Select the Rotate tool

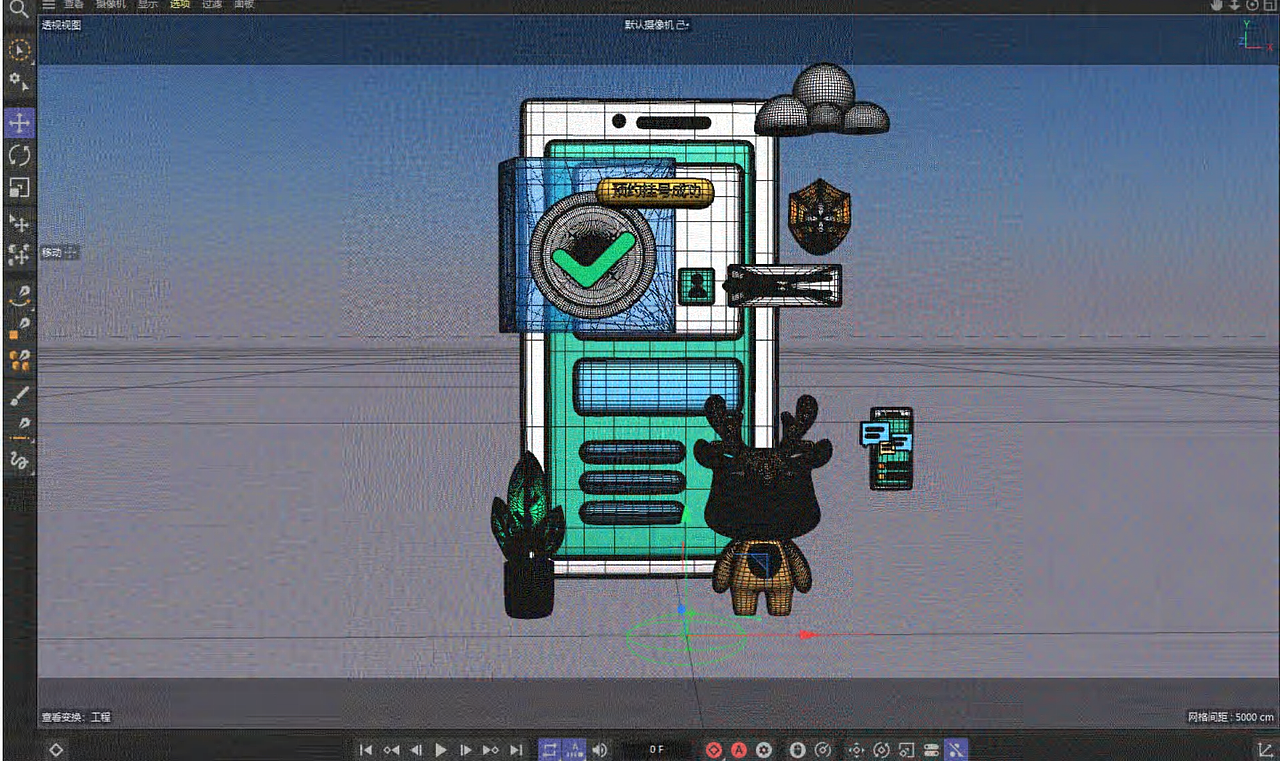(x=19, y=155)
